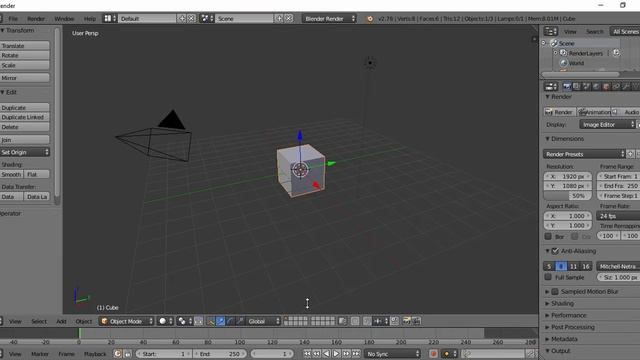Add a new screen layout with plus icon

click(x=182, y=19)
